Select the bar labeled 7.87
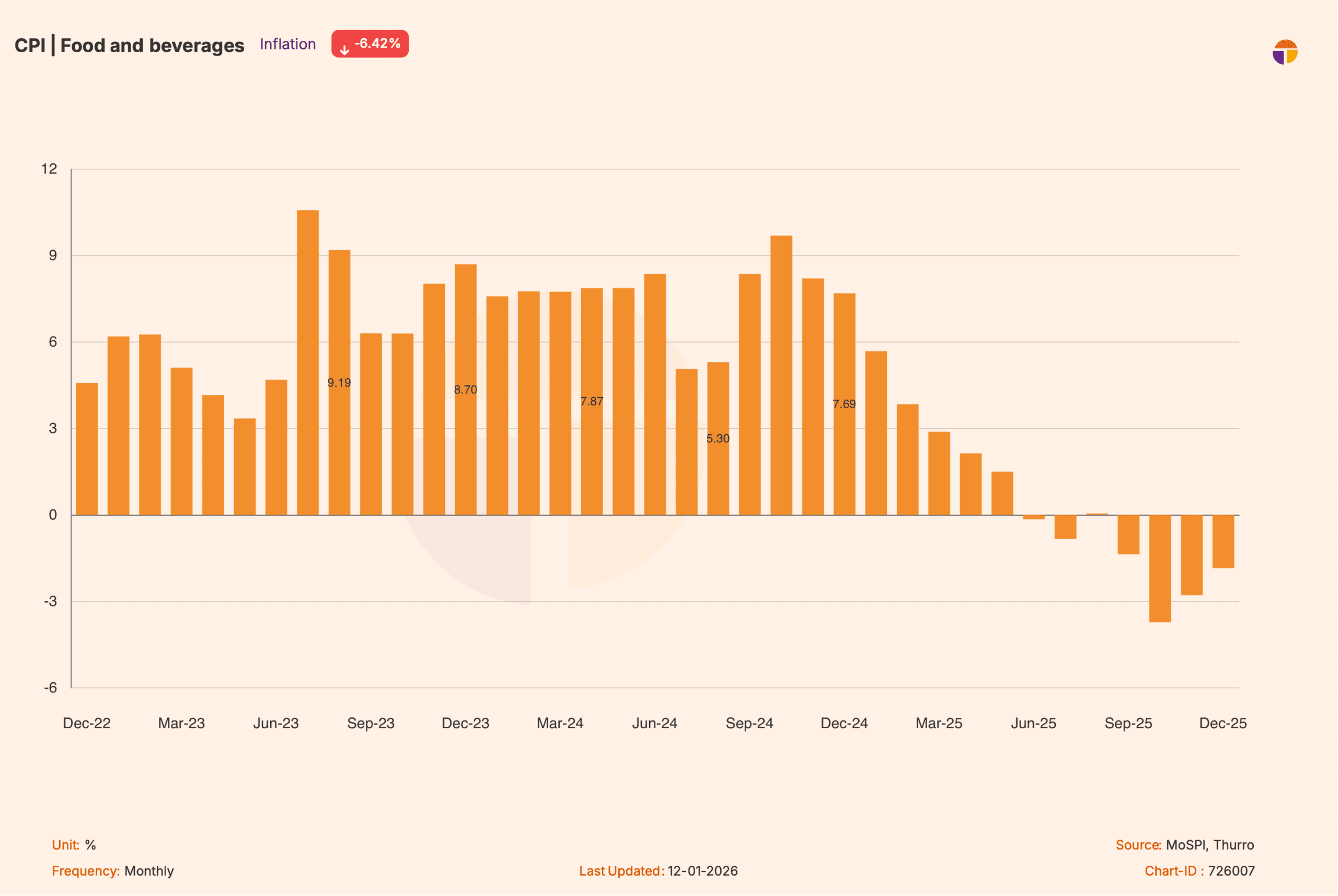The height and width of the screenshot is (896, 1338). click(x=592, y=401)
